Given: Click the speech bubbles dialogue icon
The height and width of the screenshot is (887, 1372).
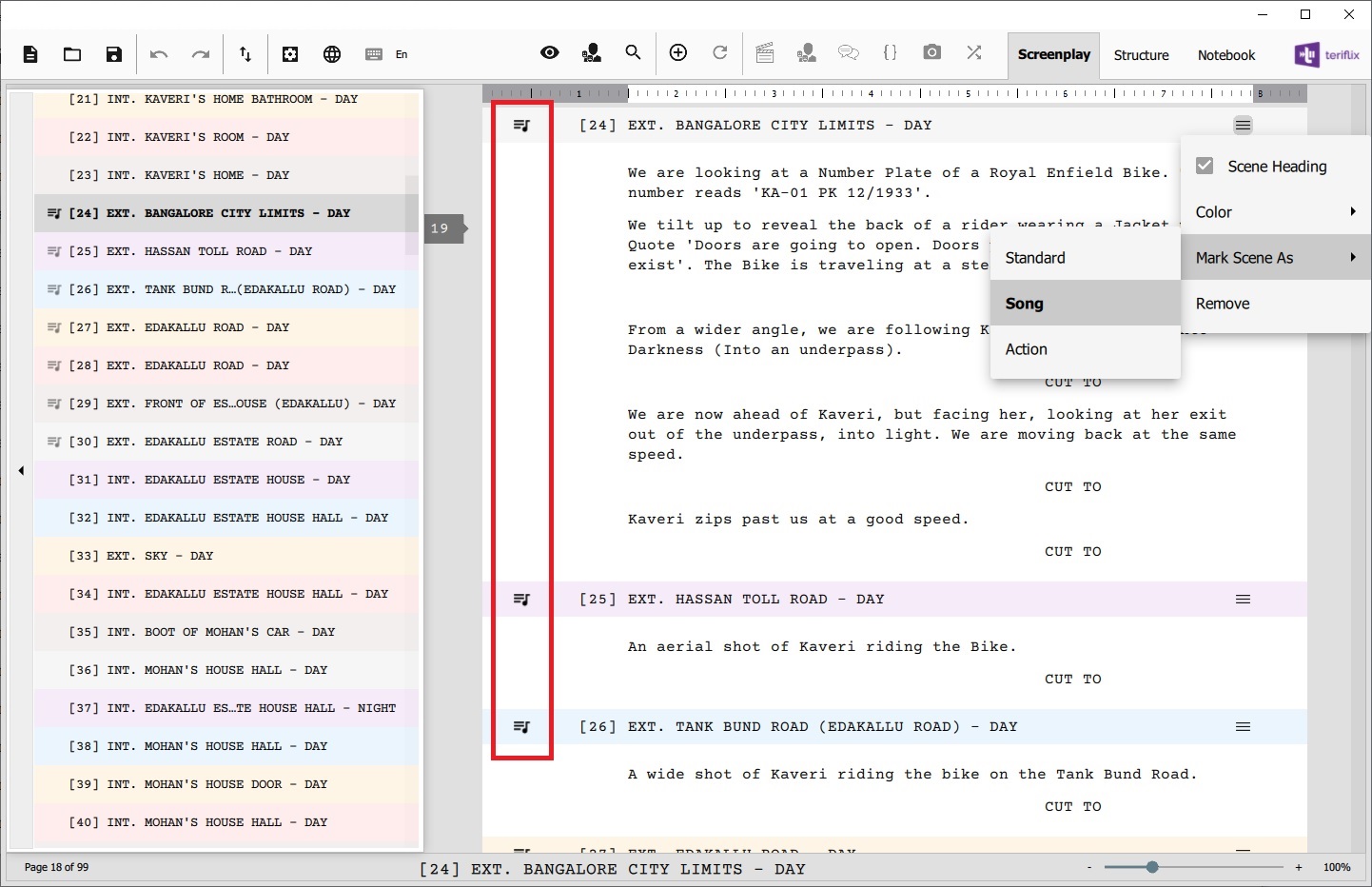Looking at the screenshot, I should 849,52.
